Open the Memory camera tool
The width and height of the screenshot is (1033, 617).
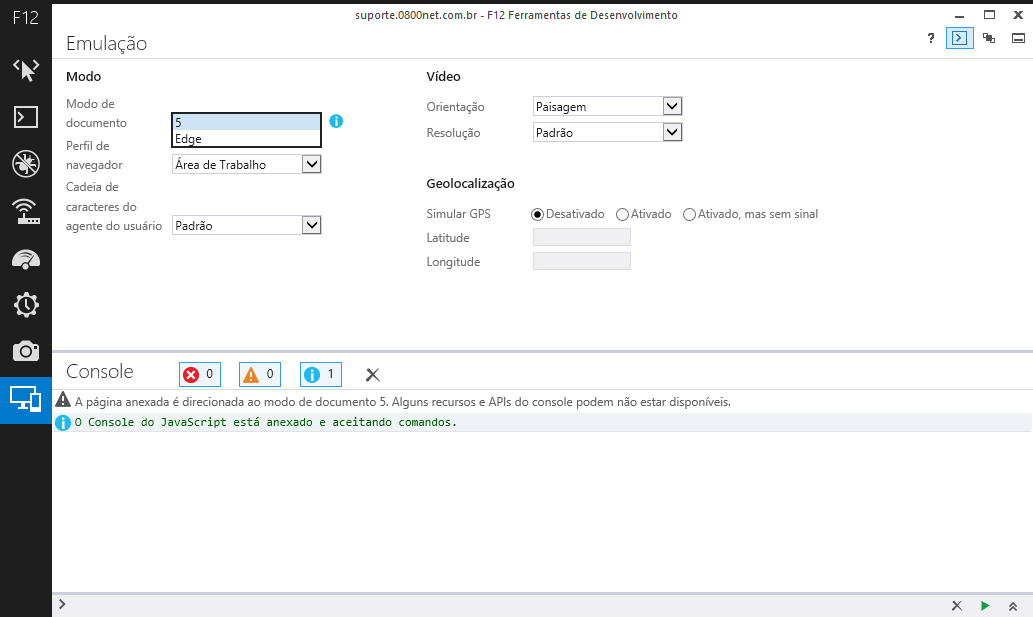[x=26, y=351]
